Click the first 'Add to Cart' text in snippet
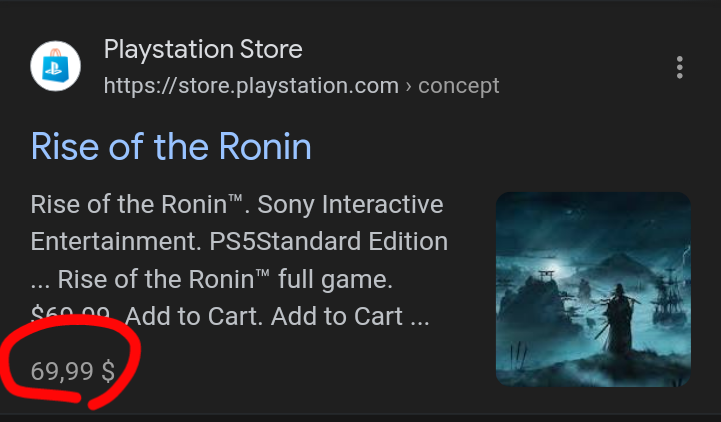The height and width of the screenshot is (422, 721). [193, 316]
